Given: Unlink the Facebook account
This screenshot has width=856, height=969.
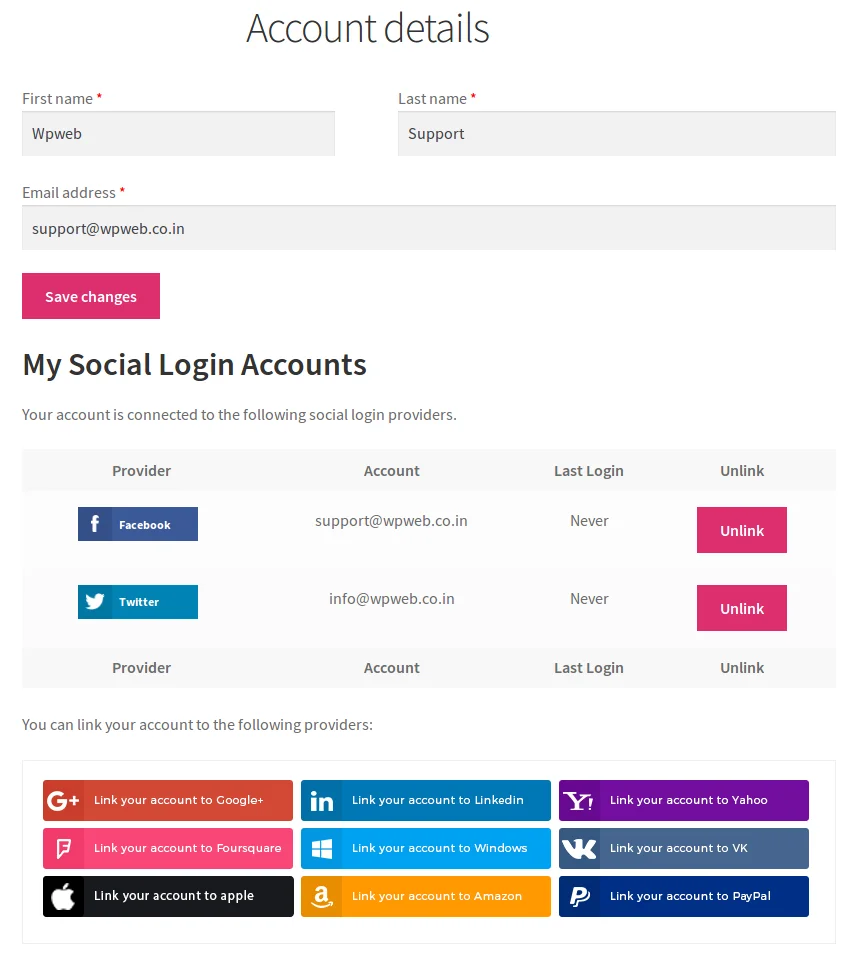Looking at the screenshot, I should pos(741,530).
